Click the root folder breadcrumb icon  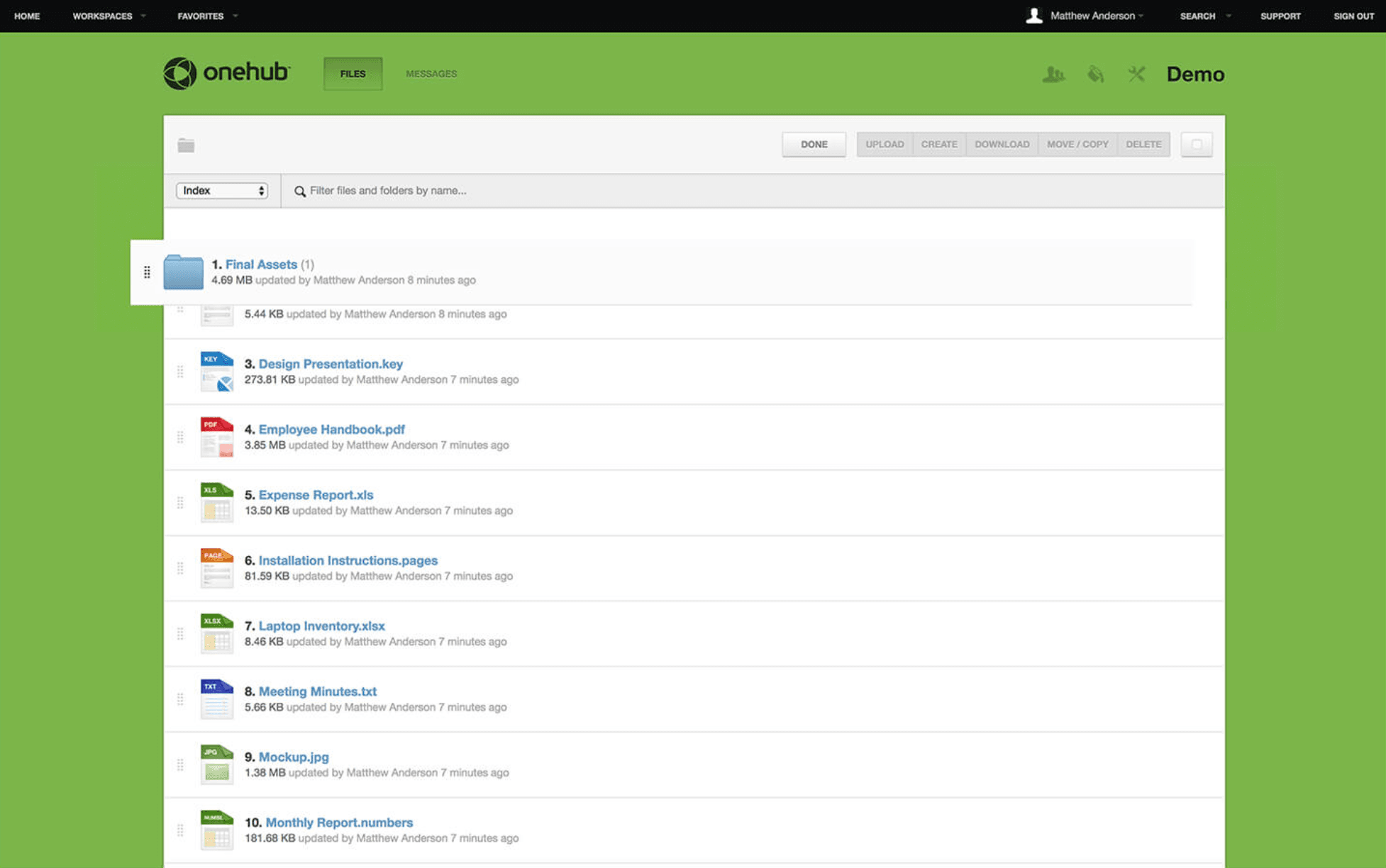point(186,145)
